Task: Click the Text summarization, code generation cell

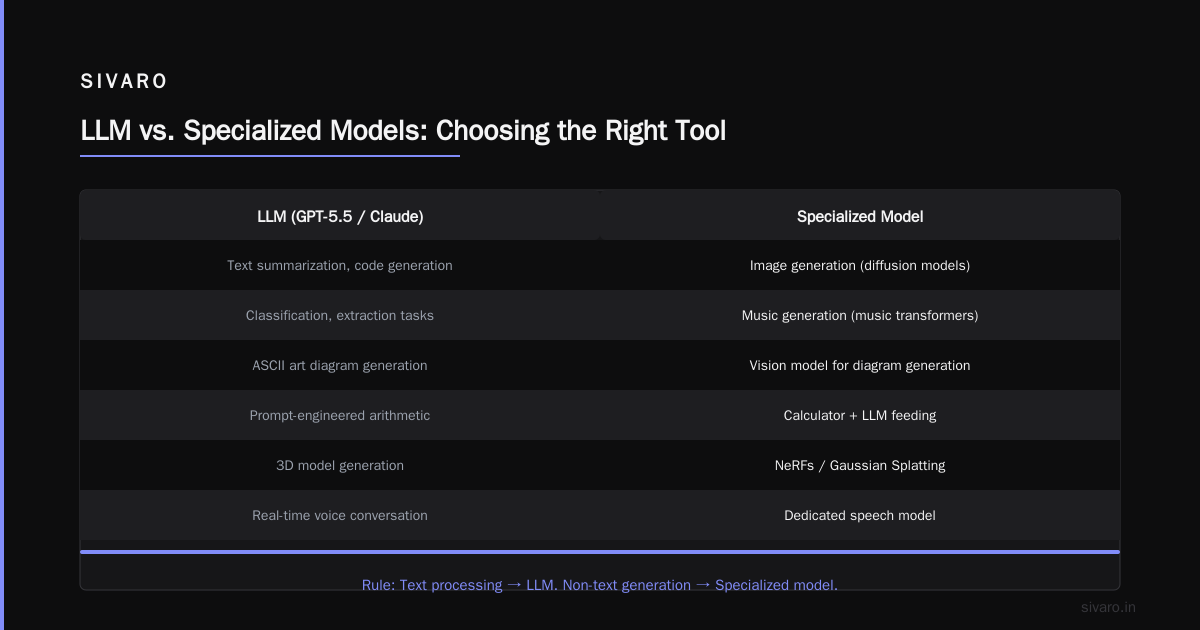Action: (x=340, y=265)
